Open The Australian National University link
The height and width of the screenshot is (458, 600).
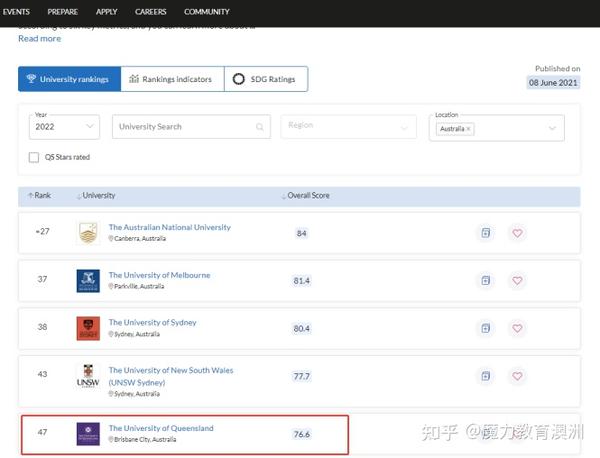(x=170, y=227)
